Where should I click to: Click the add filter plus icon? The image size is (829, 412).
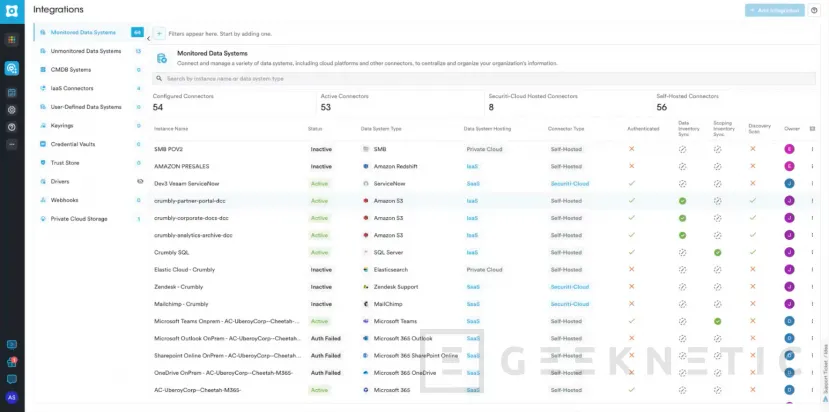(x=159, y=33)
